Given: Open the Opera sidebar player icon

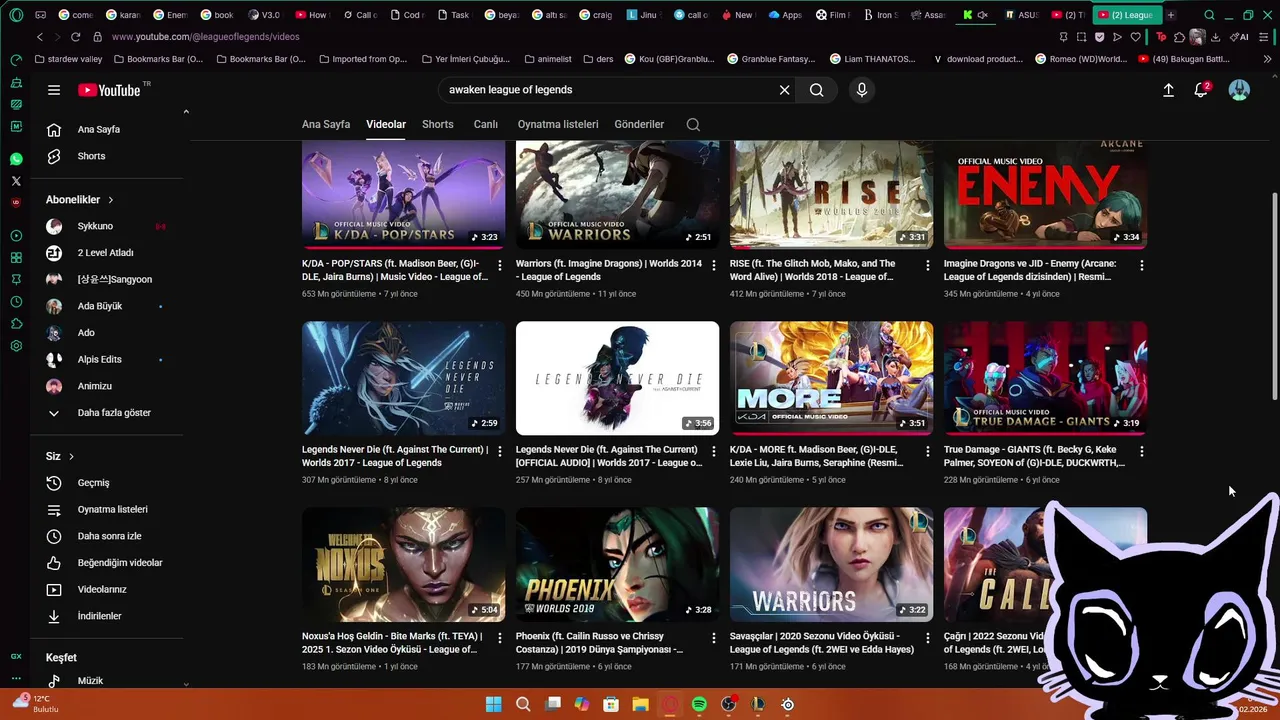Looking at the screenshot, I should [16, 236].
